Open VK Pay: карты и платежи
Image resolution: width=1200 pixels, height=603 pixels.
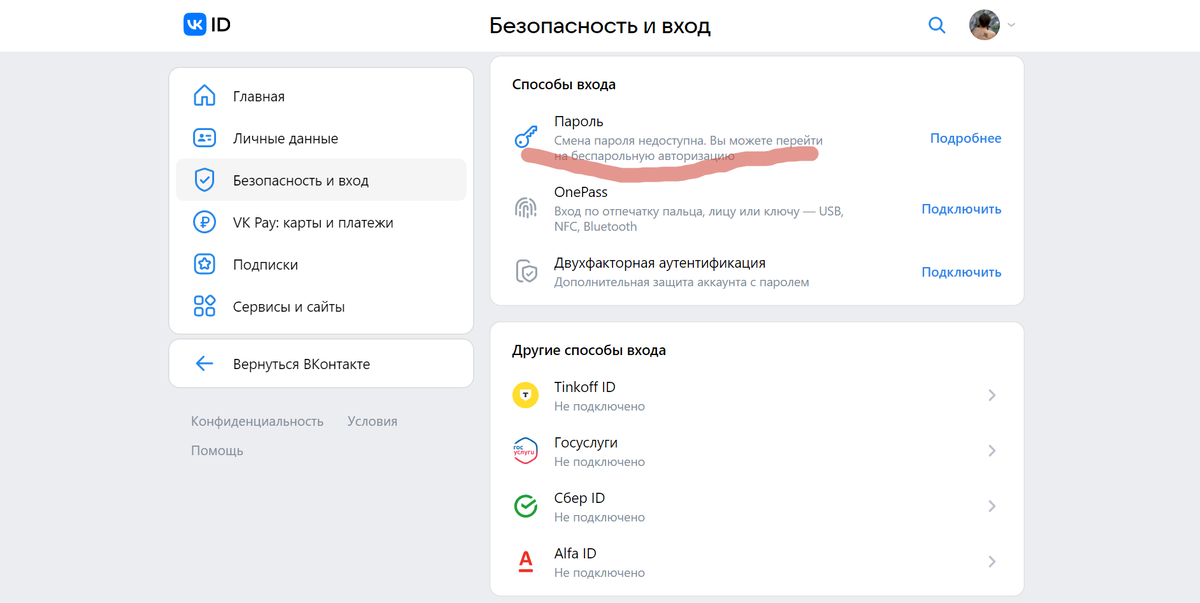(x=321, y=222)
